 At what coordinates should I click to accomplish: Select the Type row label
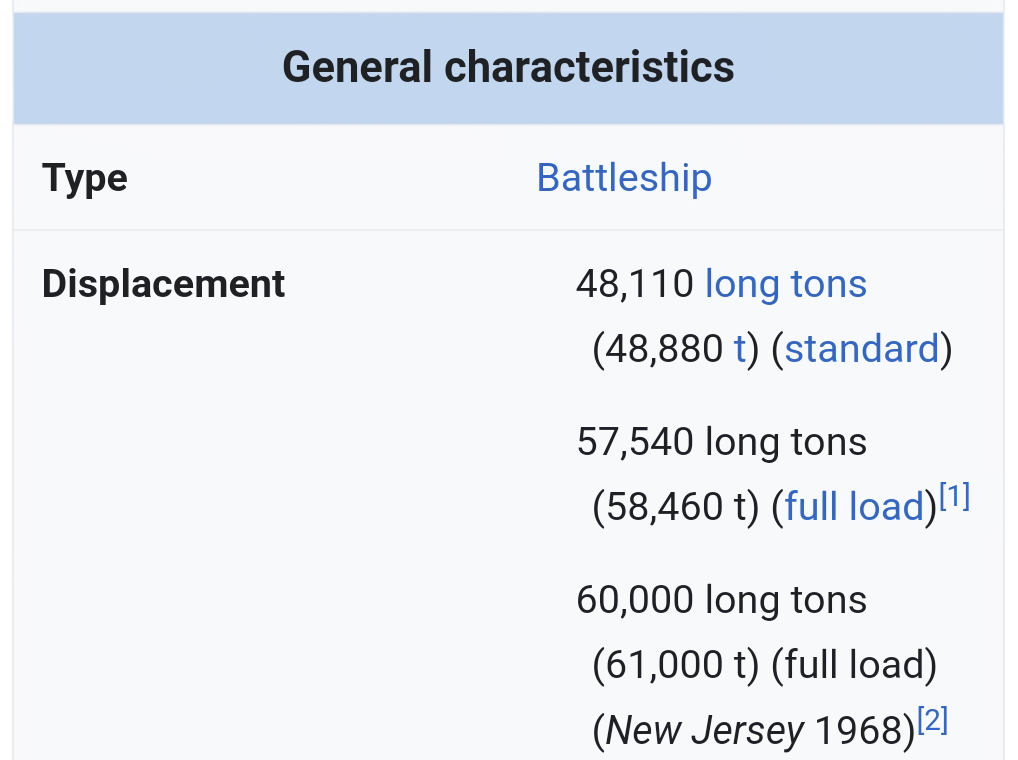(x=85, y=178)
